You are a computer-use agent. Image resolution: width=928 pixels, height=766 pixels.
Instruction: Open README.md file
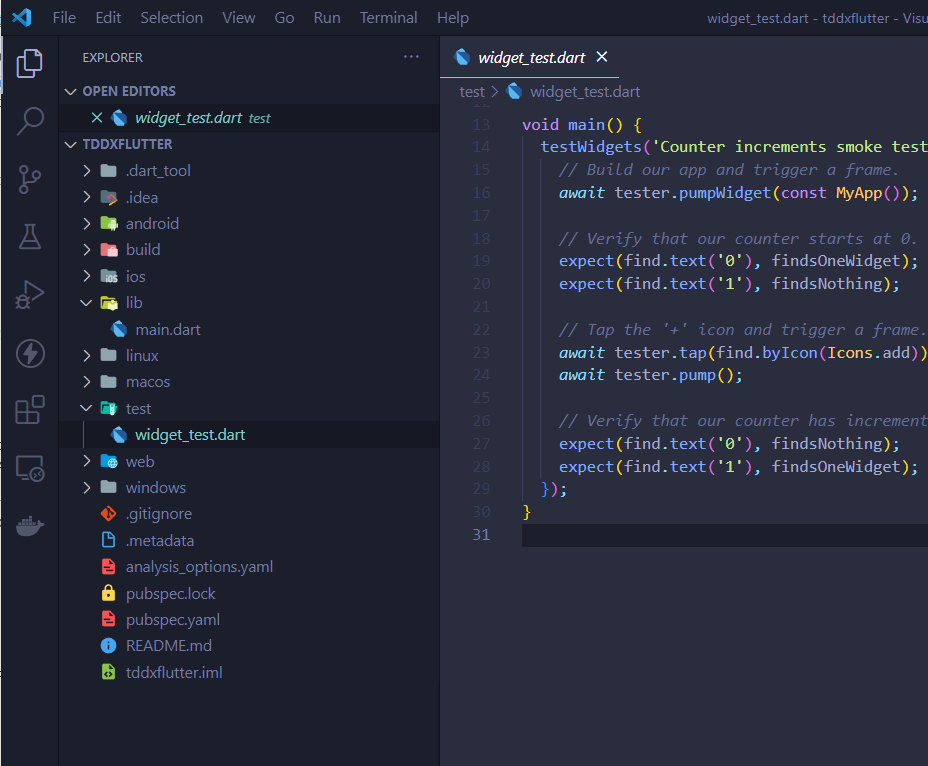coord(169,645)
